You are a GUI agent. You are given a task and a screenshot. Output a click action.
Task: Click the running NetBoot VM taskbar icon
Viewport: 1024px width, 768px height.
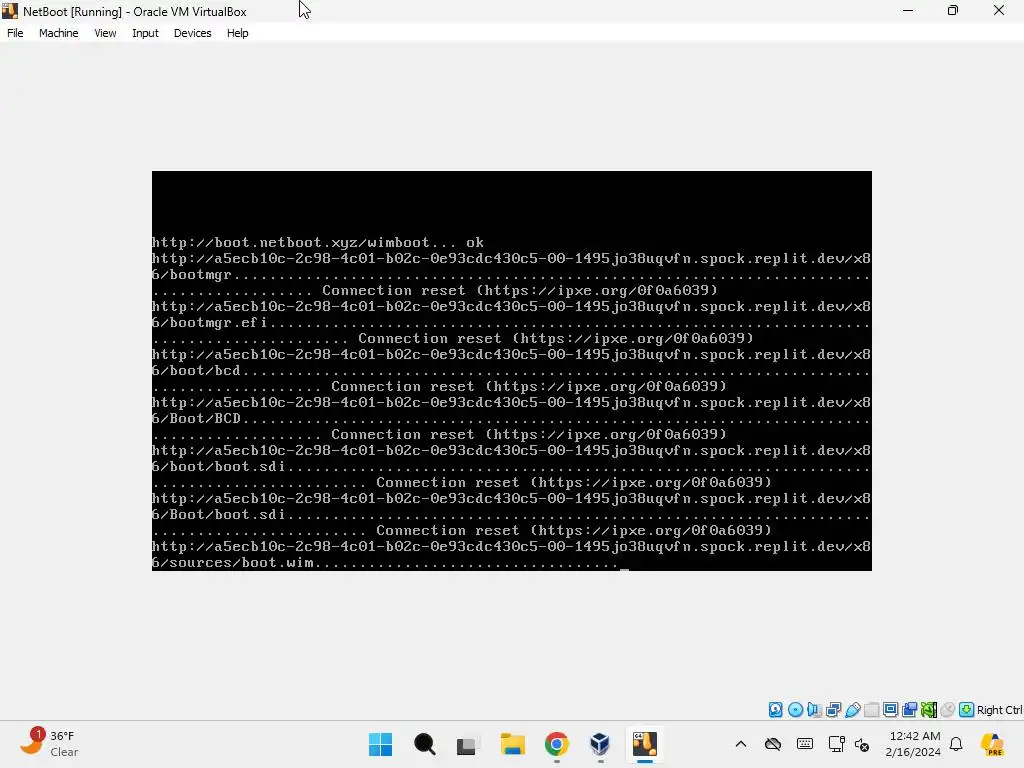click(645, 744)
